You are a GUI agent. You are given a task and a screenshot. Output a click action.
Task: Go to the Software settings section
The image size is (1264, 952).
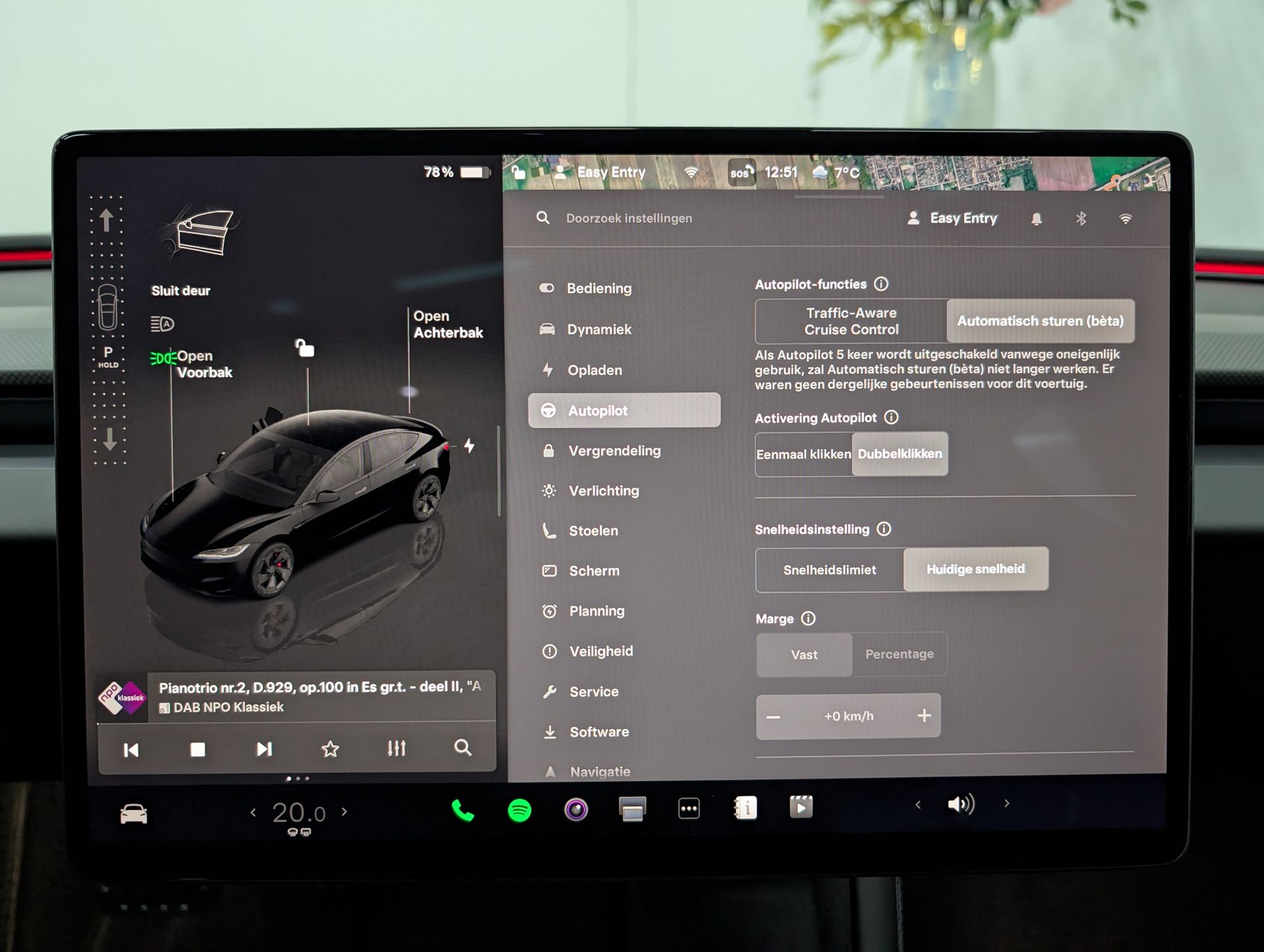598,732
